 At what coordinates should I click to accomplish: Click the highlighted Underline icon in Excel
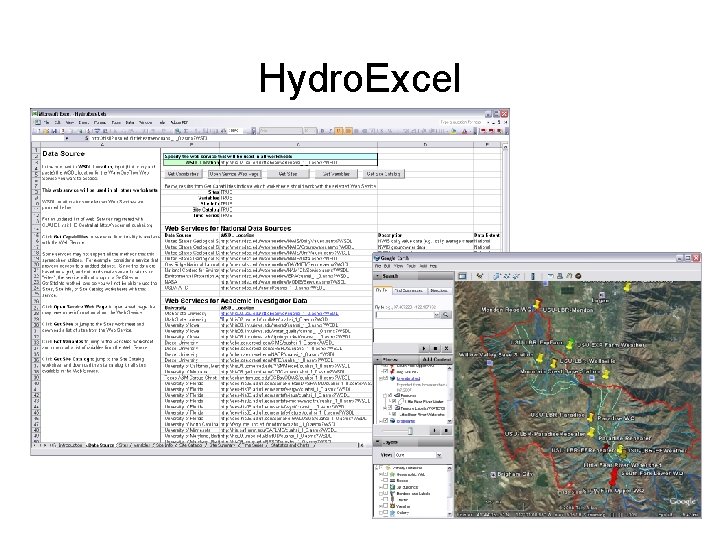pyautogui.click(x=338, y=131)
